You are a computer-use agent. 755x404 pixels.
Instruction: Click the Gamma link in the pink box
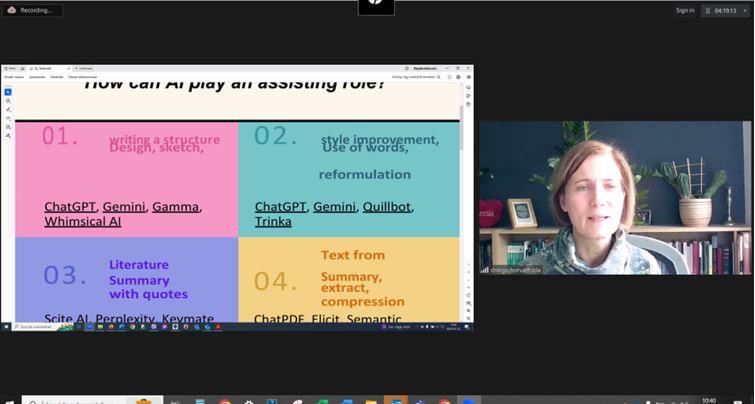pyautogui.click(x=175, y=207)
